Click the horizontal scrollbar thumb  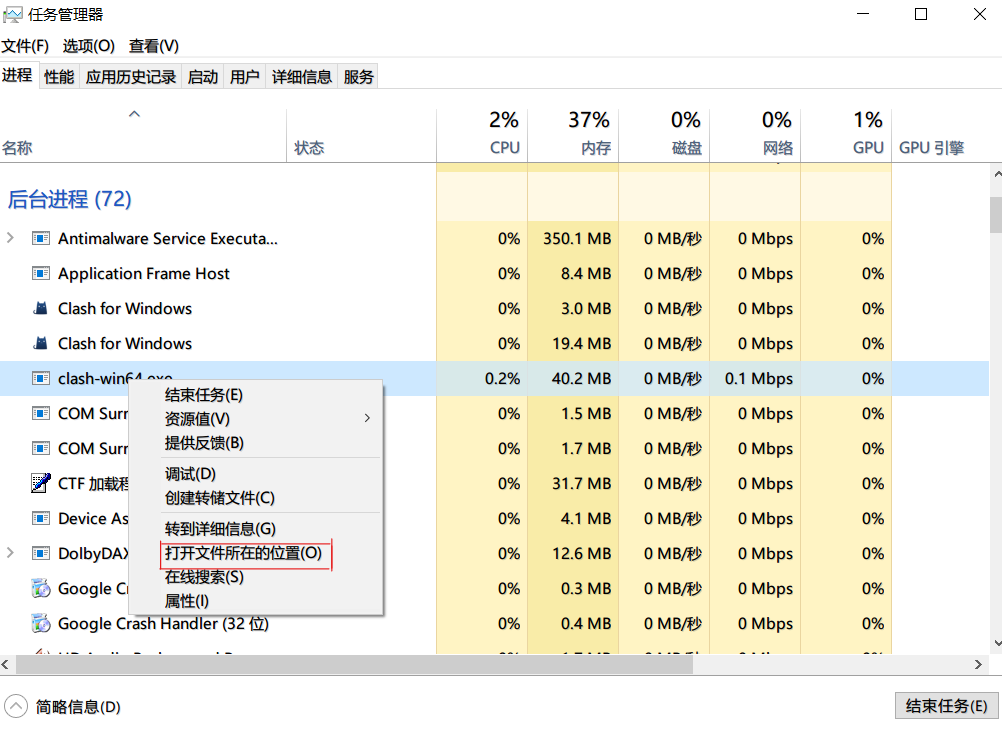(x=354, y=665)
